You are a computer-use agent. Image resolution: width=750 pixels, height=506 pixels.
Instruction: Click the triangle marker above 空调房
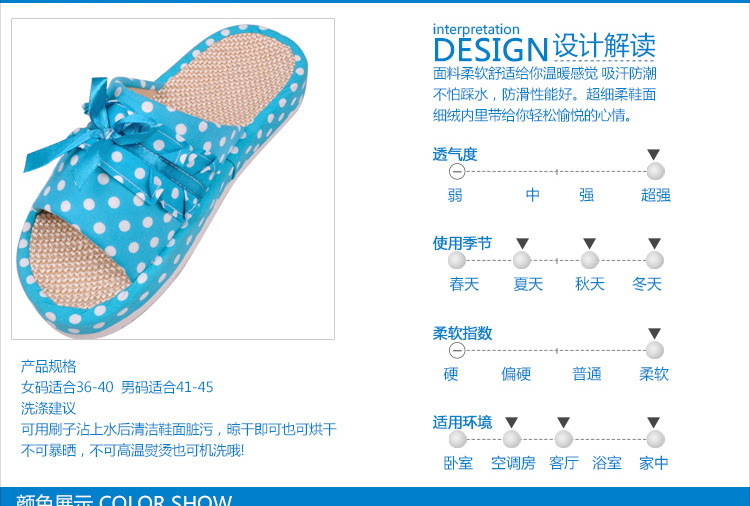[x=511, y=422]
